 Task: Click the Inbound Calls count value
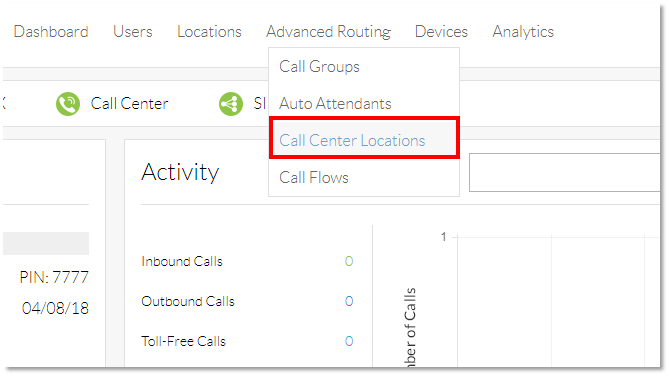tap(349, 261)
